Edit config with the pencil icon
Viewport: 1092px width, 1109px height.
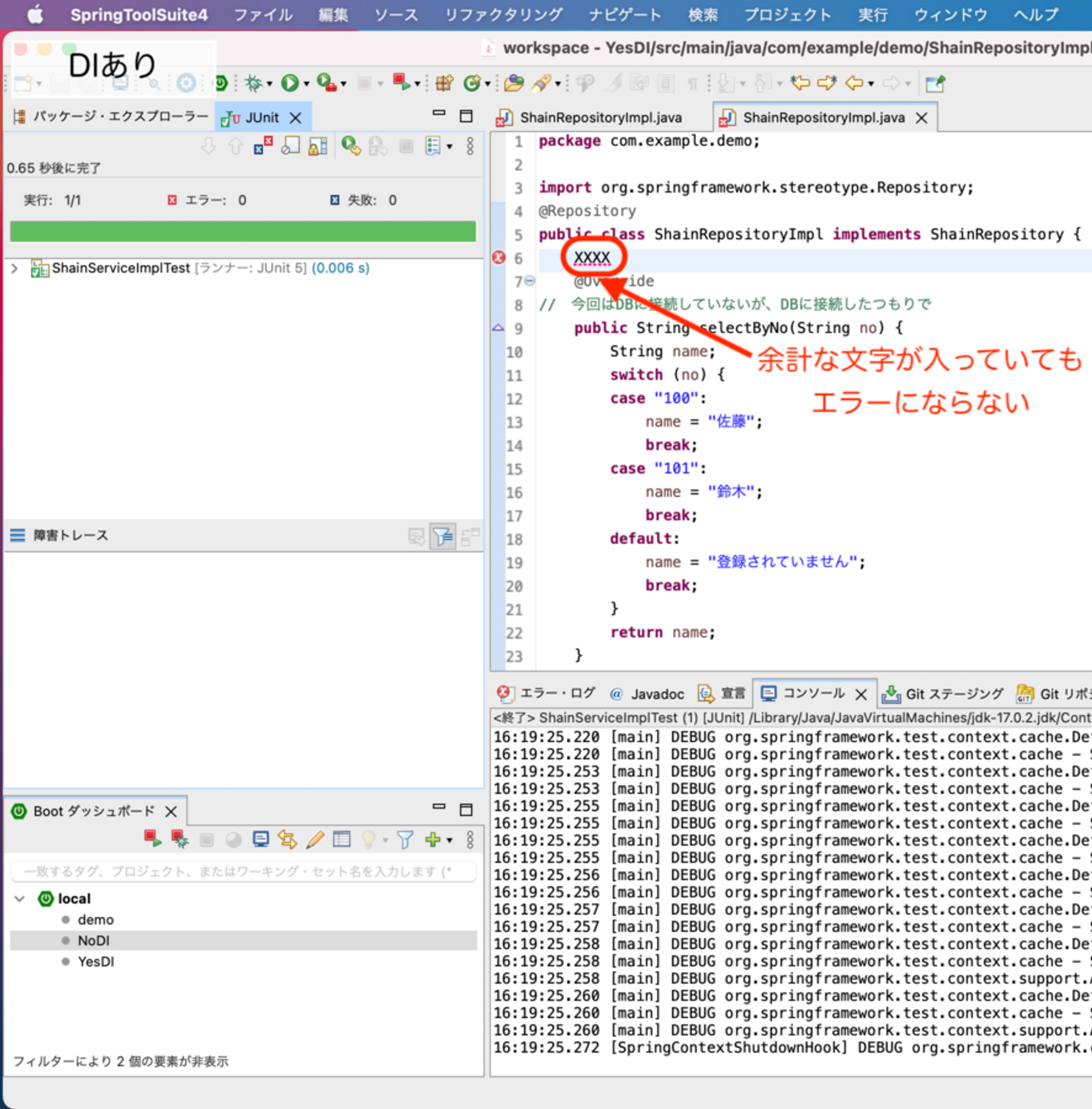[x=315, y=840]
